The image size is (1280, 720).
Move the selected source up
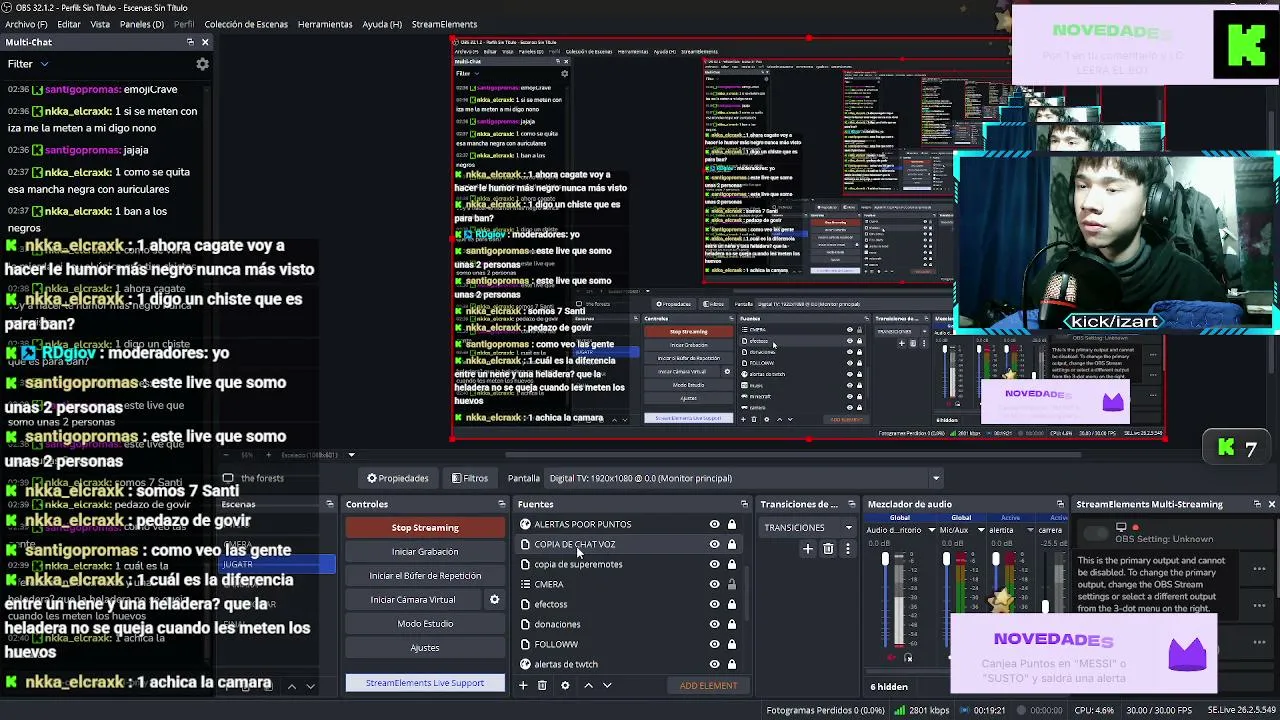pos(588,685)
